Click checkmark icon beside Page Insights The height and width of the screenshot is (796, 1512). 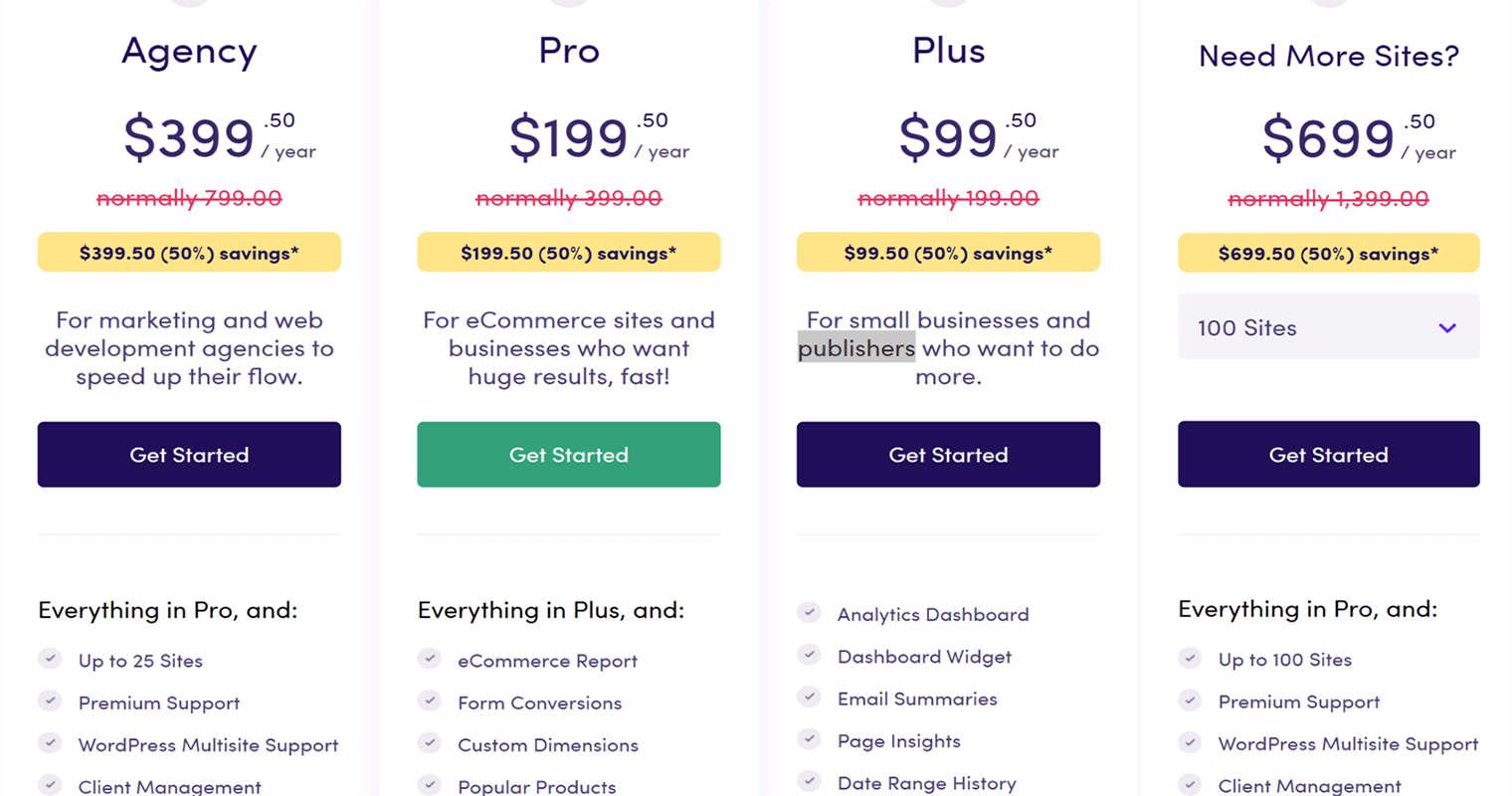coord(810,739)
